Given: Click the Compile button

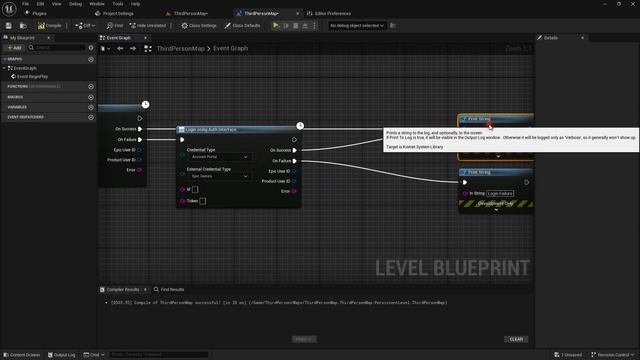Looking at the screenshot, I should coord(49,26).
